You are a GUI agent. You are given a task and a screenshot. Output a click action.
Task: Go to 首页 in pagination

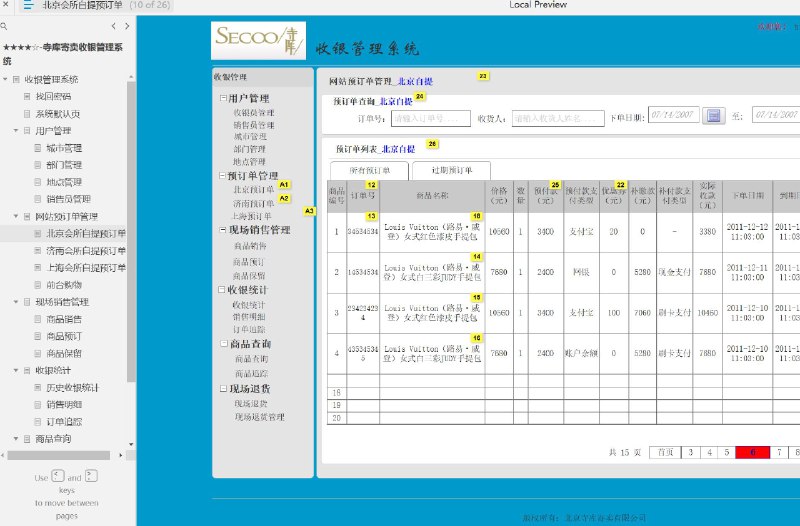(x=665, y=452)
